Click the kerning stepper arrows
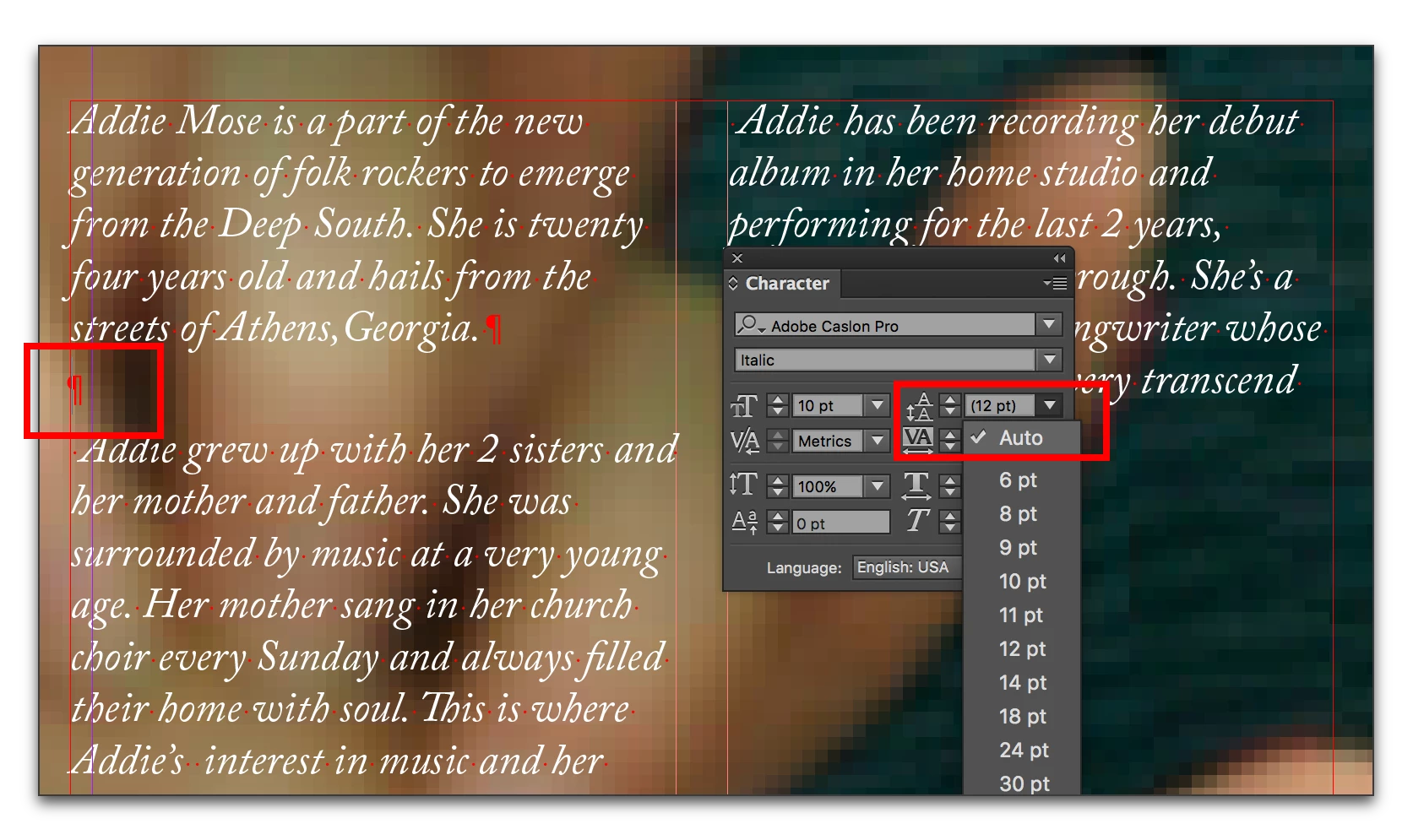The width and height of the screenshot is (1413, 840). click(778, 441)
